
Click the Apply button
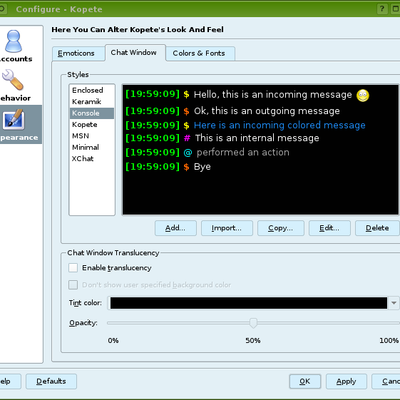pyautogui.click(x=346, y=381)
